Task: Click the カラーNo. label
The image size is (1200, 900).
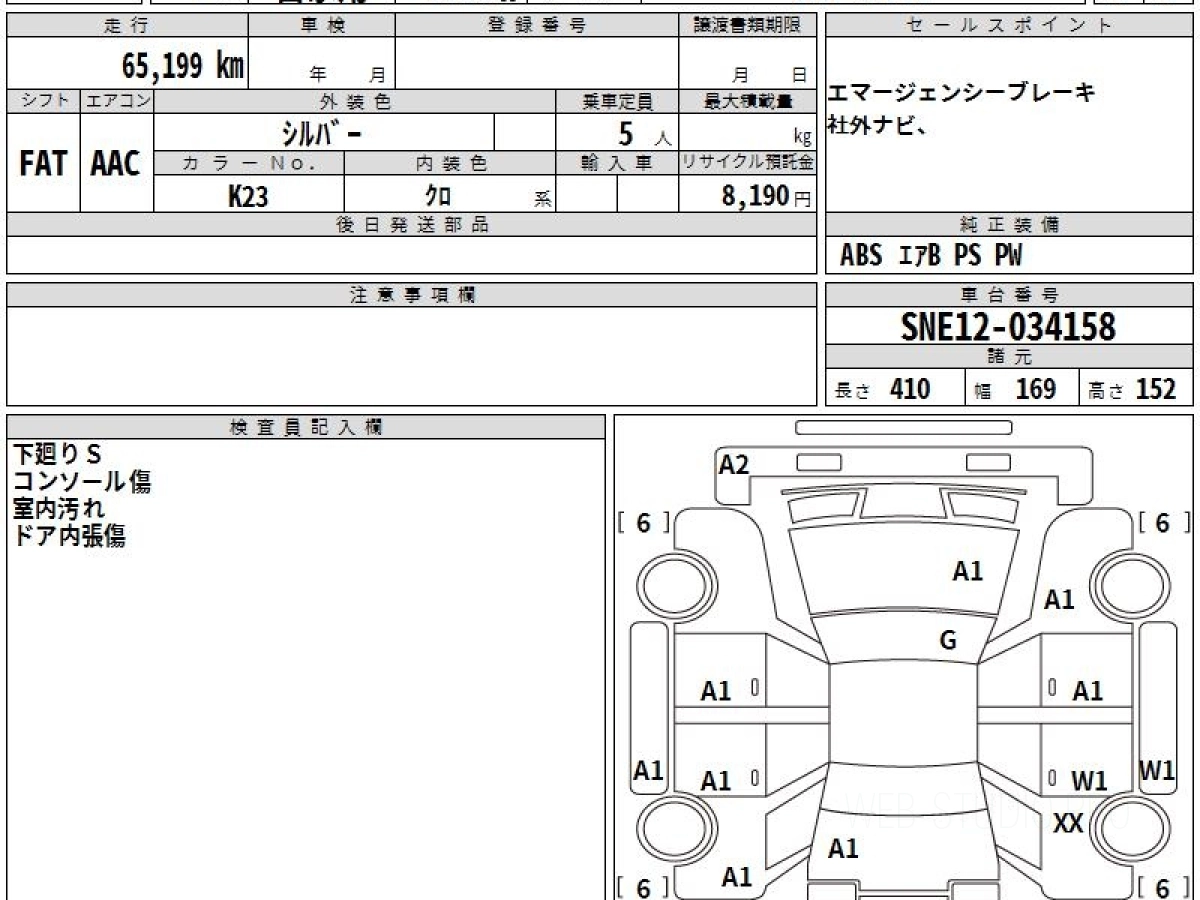Action: coord(249,164)
